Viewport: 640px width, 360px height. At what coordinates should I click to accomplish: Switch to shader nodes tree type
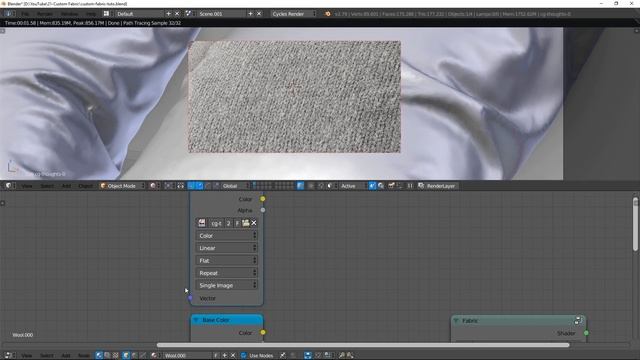pyautogui.click(x=99, y=356)
